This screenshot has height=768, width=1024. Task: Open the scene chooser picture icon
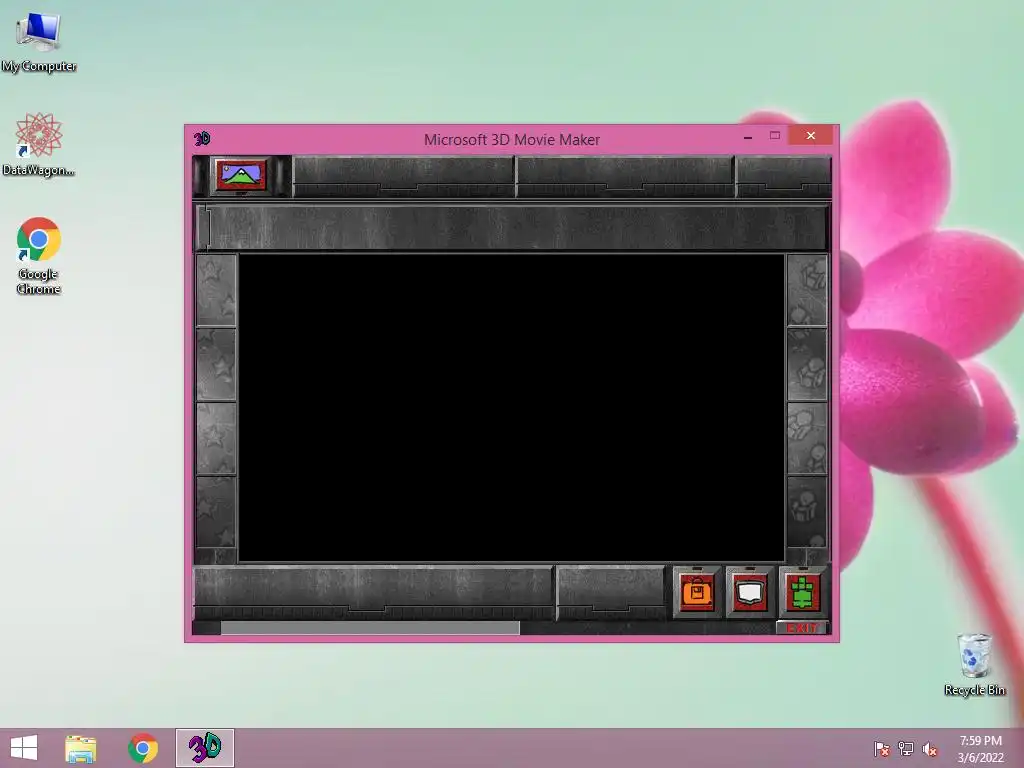point(242,175)
